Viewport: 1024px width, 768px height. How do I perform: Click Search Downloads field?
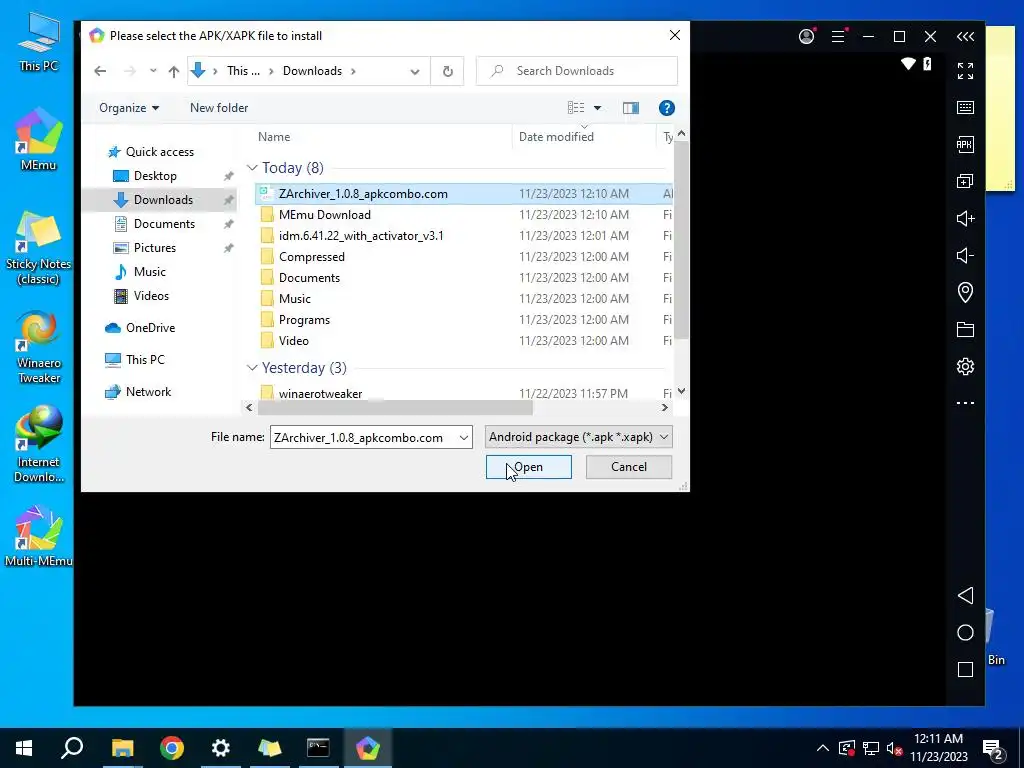[577, 71]
